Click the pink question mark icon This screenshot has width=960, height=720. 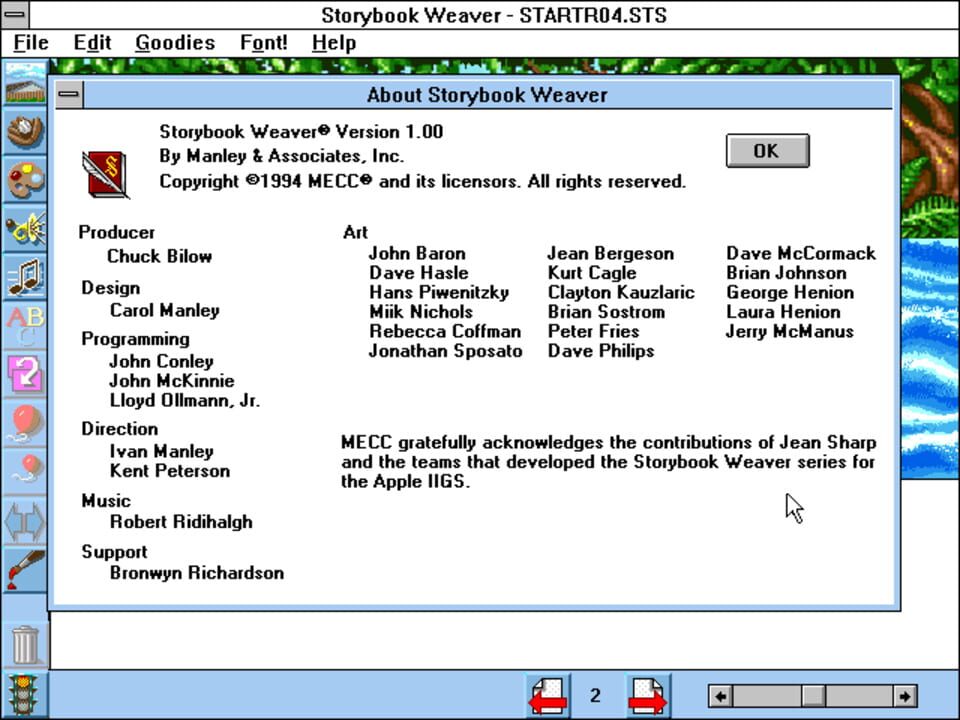coord(25,370)
